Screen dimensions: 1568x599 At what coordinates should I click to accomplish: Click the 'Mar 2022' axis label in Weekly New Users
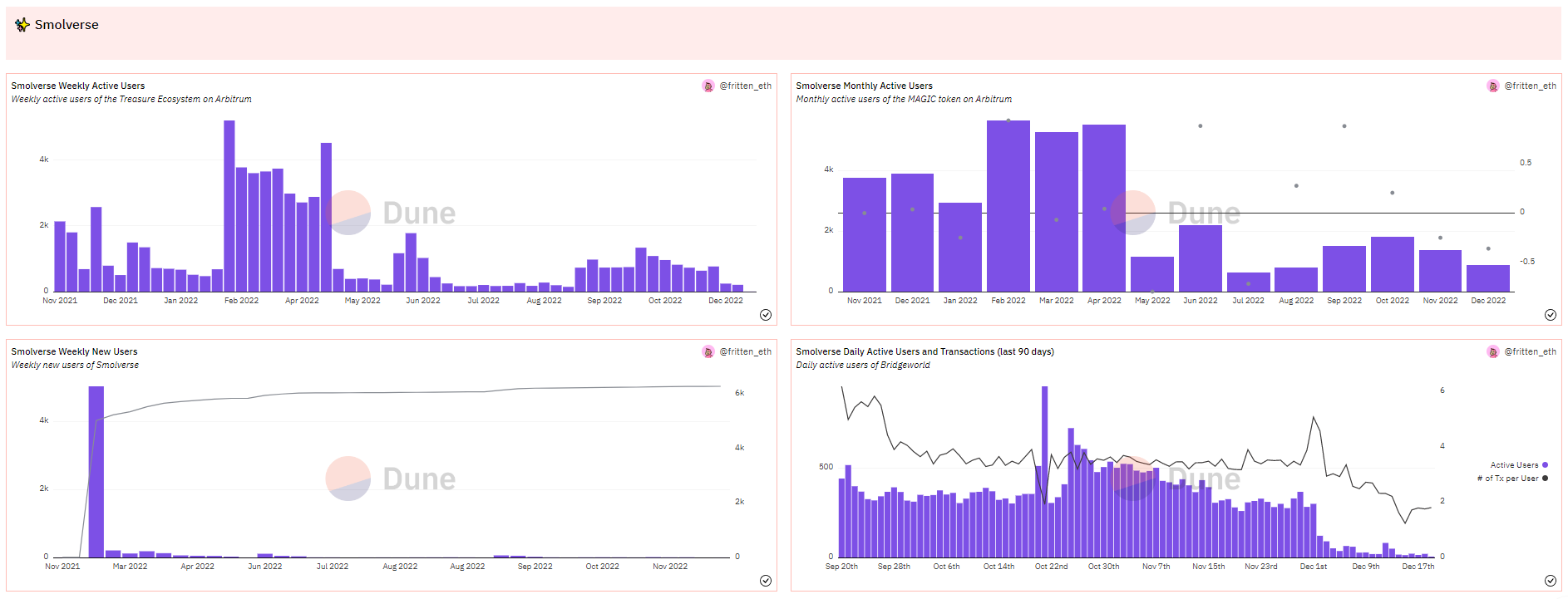[x=130, y=567]
